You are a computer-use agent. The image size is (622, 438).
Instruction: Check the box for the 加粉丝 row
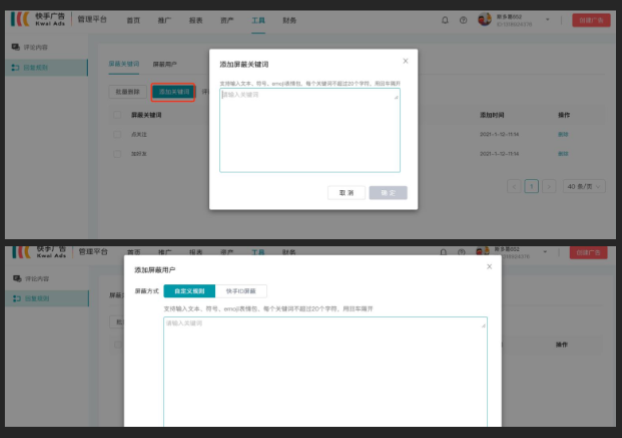(117, 154)
